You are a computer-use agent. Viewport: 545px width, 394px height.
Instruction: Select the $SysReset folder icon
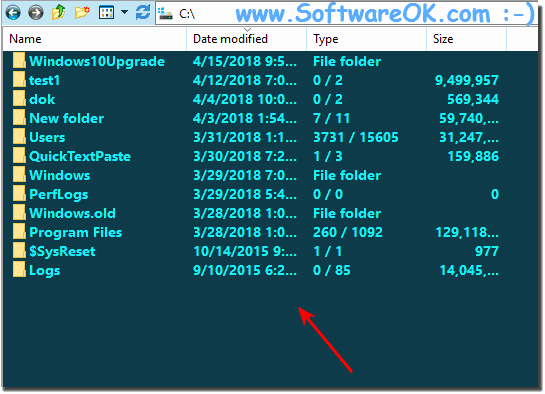coord(19,251)
